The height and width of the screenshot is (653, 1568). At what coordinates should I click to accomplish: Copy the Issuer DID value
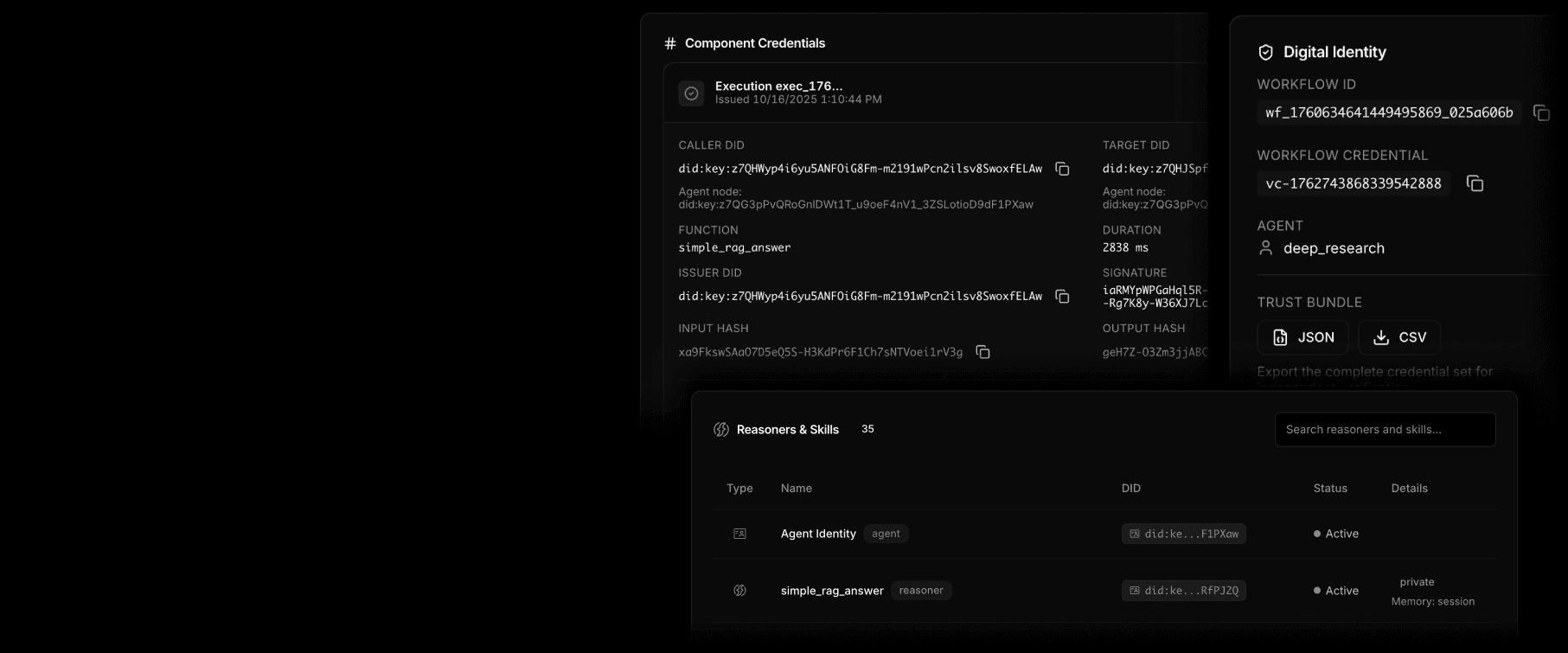[1062, 296]
